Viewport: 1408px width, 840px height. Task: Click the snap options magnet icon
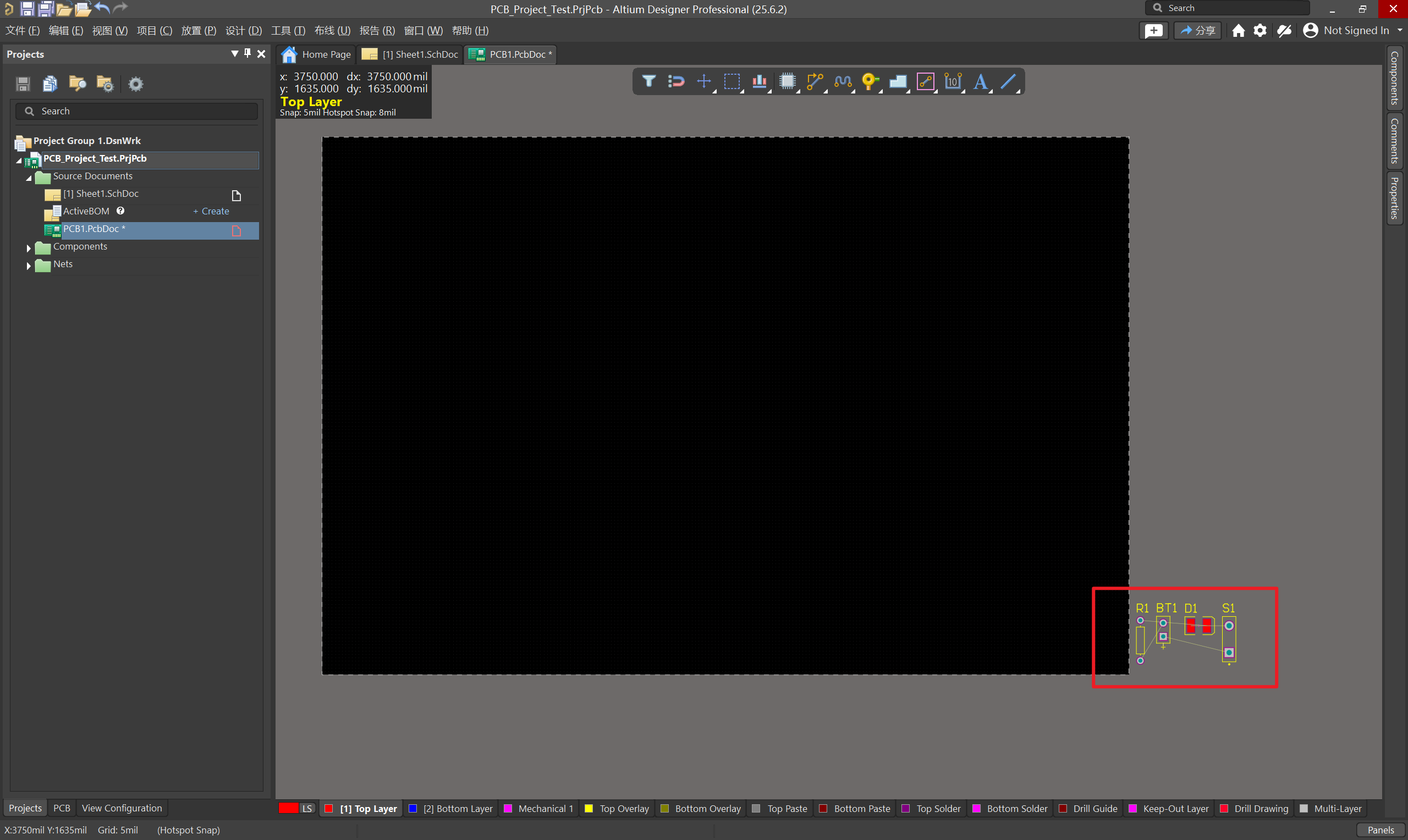click(x=676, y=81)
